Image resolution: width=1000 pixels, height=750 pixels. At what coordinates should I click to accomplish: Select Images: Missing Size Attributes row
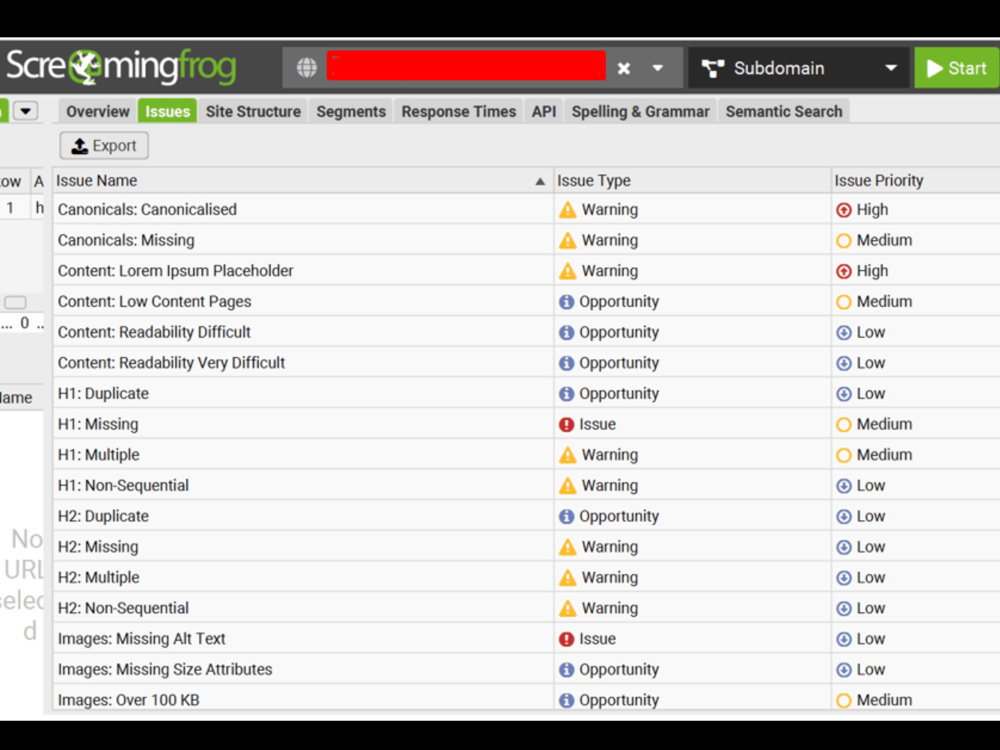tap(526, 668)
